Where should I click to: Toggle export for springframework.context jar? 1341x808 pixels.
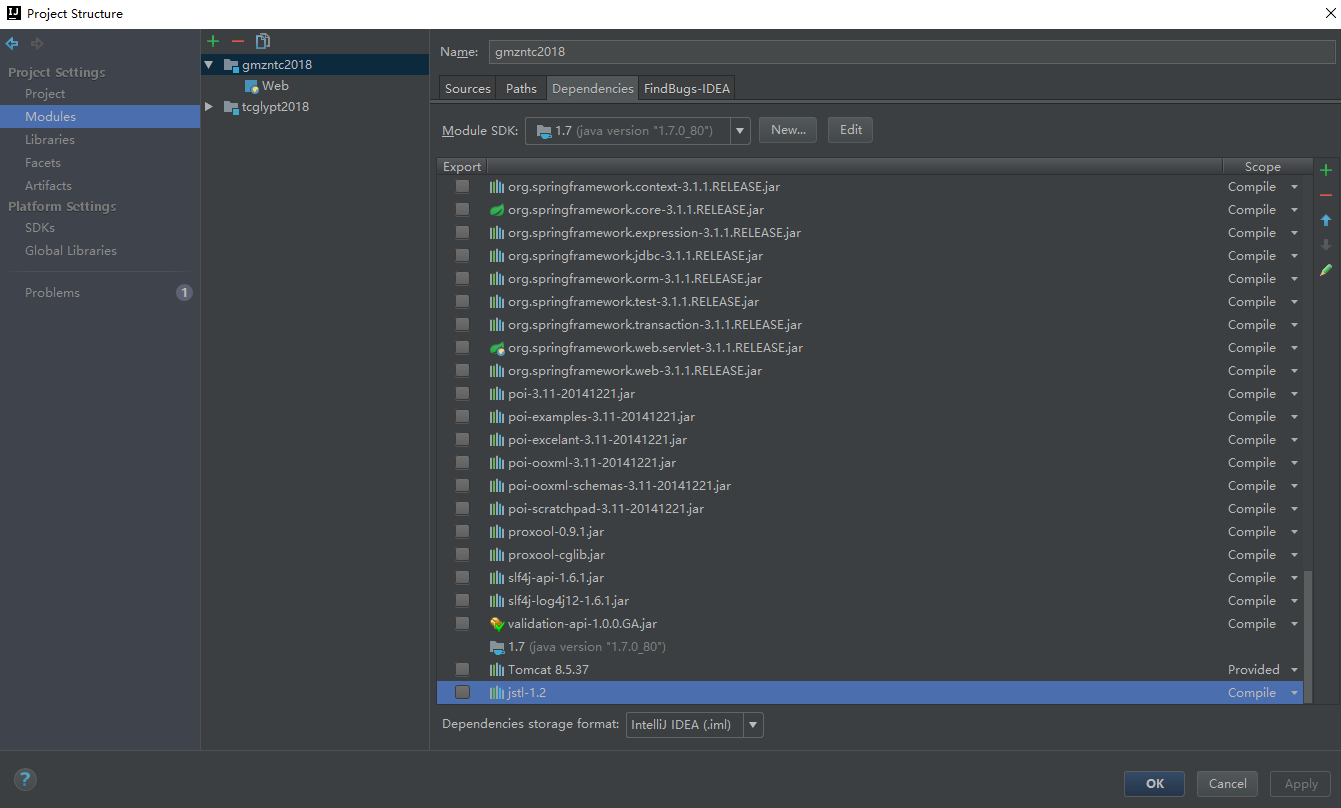tap(462, 187)
